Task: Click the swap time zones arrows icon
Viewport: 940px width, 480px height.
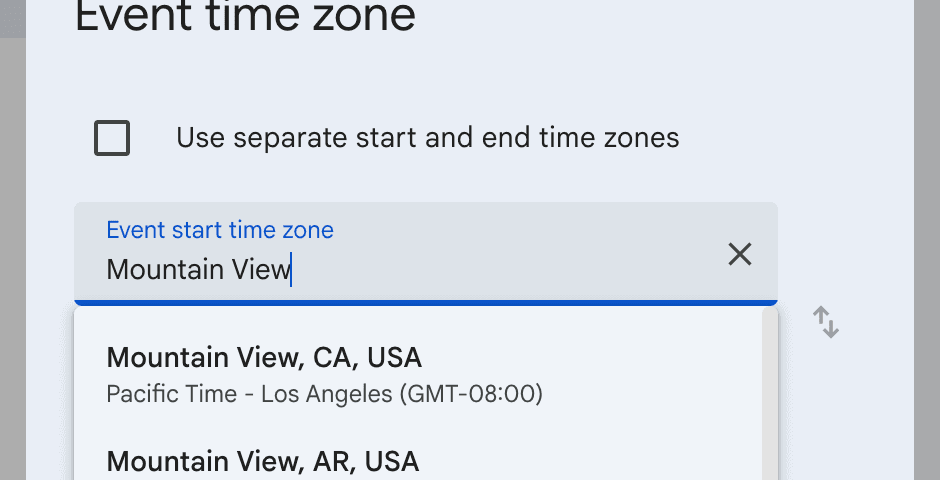Action: 826,322
